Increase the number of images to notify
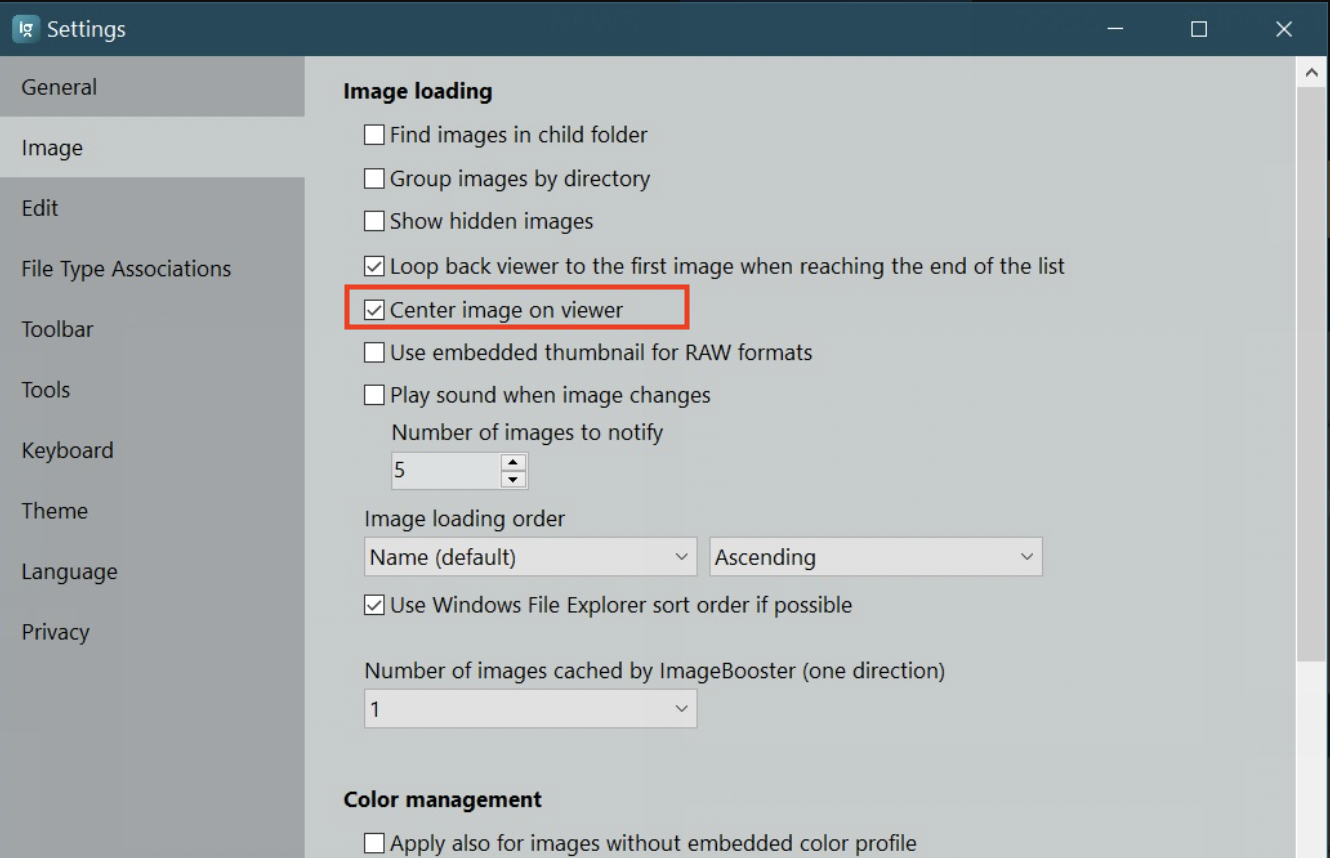1330x858 pixels. pyautogui.click(x=513, y=463)
